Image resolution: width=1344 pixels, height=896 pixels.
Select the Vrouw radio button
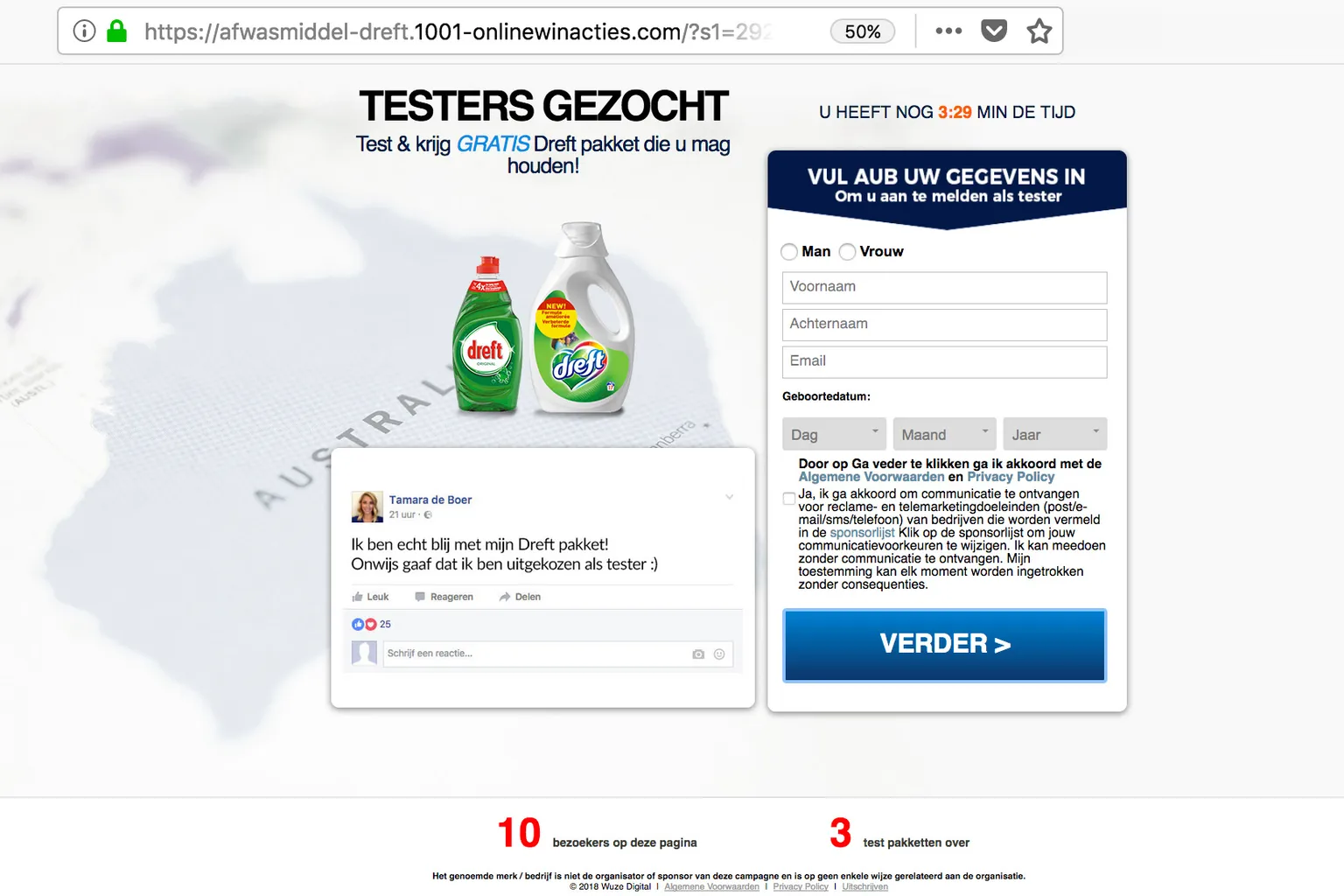pyautogui.click(x=847, y=252)
